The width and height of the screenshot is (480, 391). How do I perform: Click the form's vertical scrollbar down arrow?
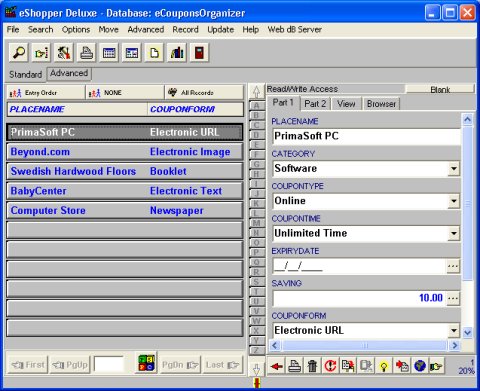click(468, 332)
